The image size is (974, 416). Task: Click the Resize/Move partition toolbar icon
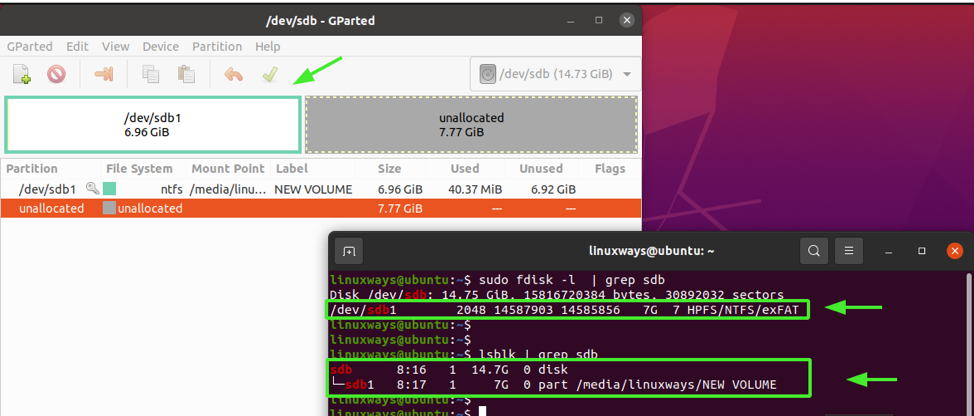(104, 75)
